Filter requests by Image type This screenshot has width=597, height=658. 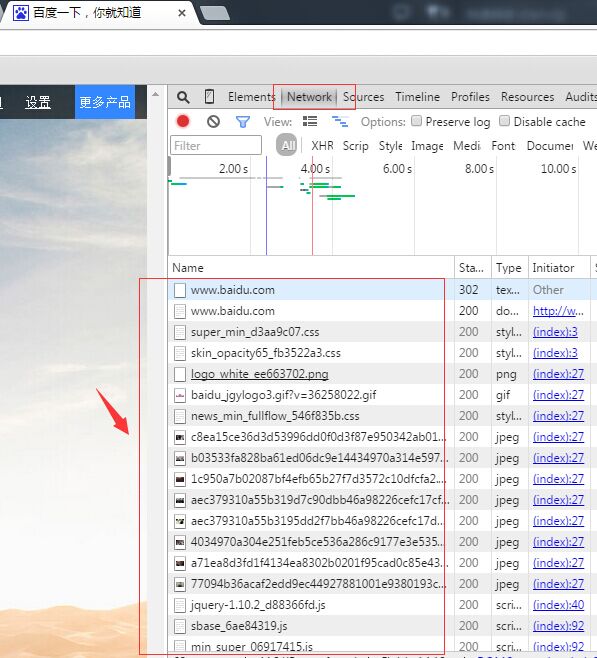(427, 146)
